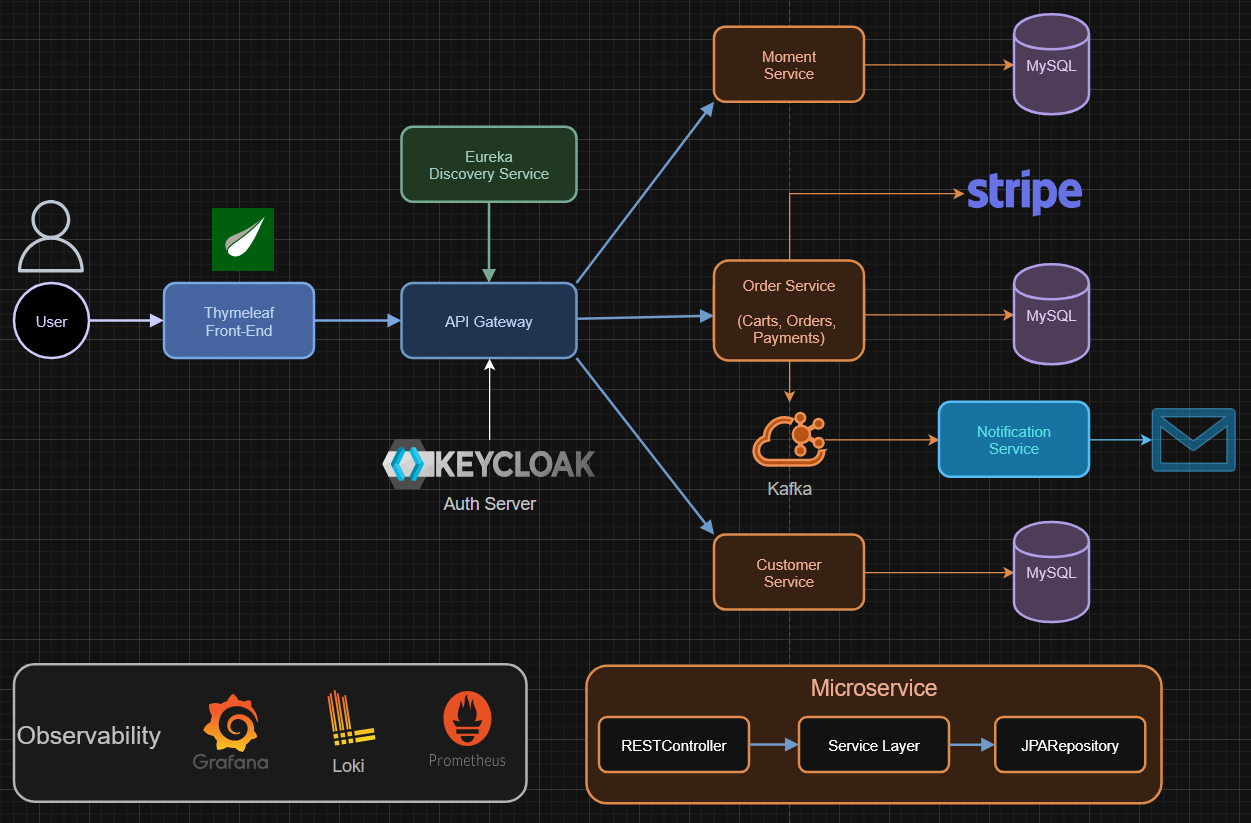1251x823 pixels.
Task: Click the Eureka Discovery Service box
Action: 489,164
